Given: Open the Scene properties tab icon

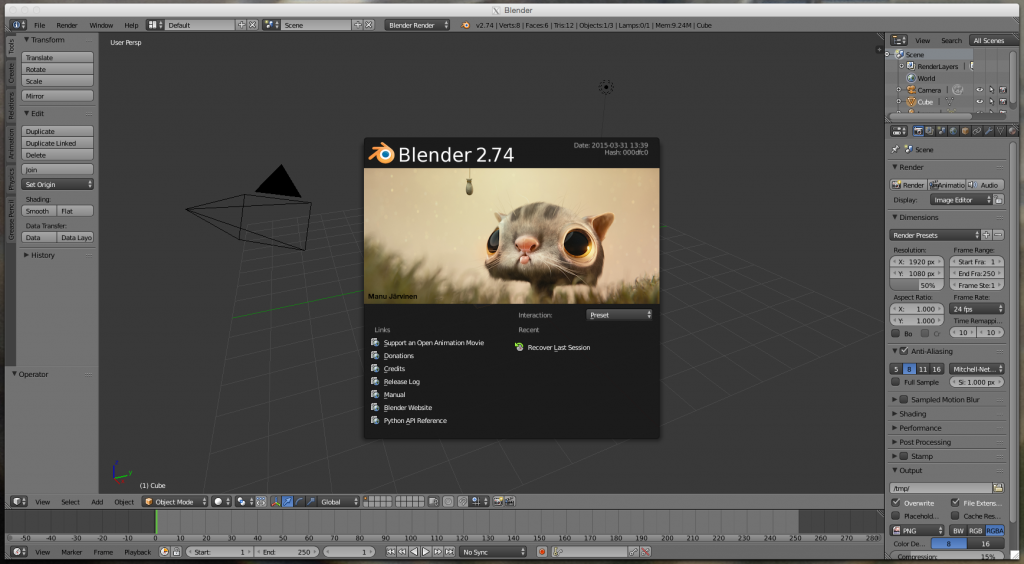Looking at the screenshot, I should 942,131.
